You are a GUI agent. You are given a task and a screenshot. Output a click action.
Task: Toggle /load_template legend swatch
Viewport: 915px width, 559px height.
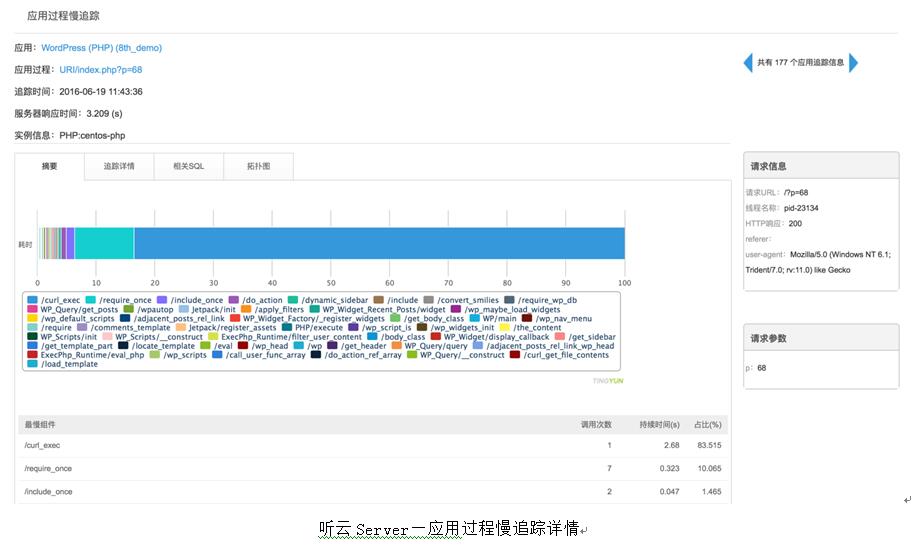tap(33, 364)
